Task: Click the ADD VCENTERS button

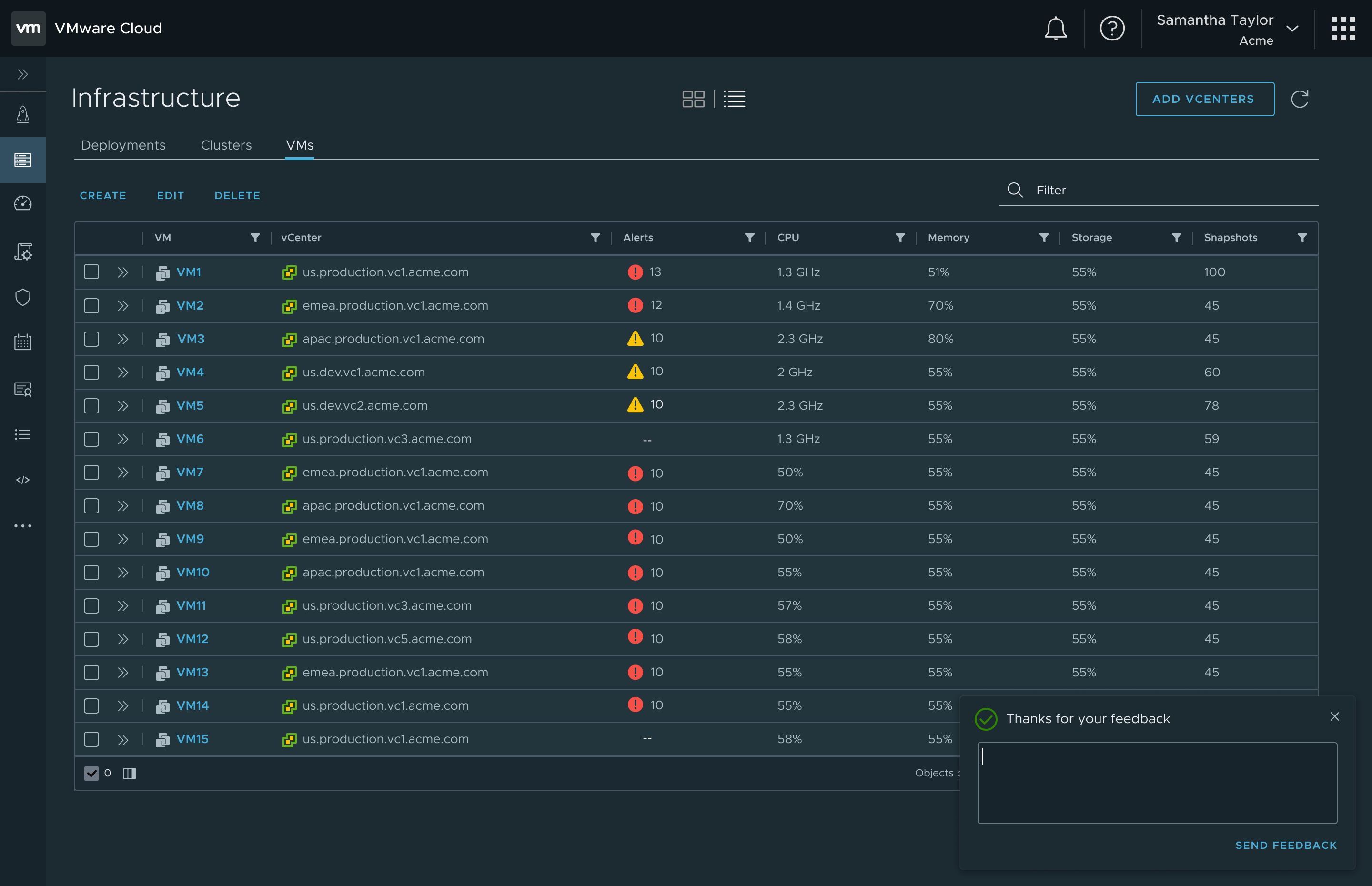Action: click(1205, 99)
